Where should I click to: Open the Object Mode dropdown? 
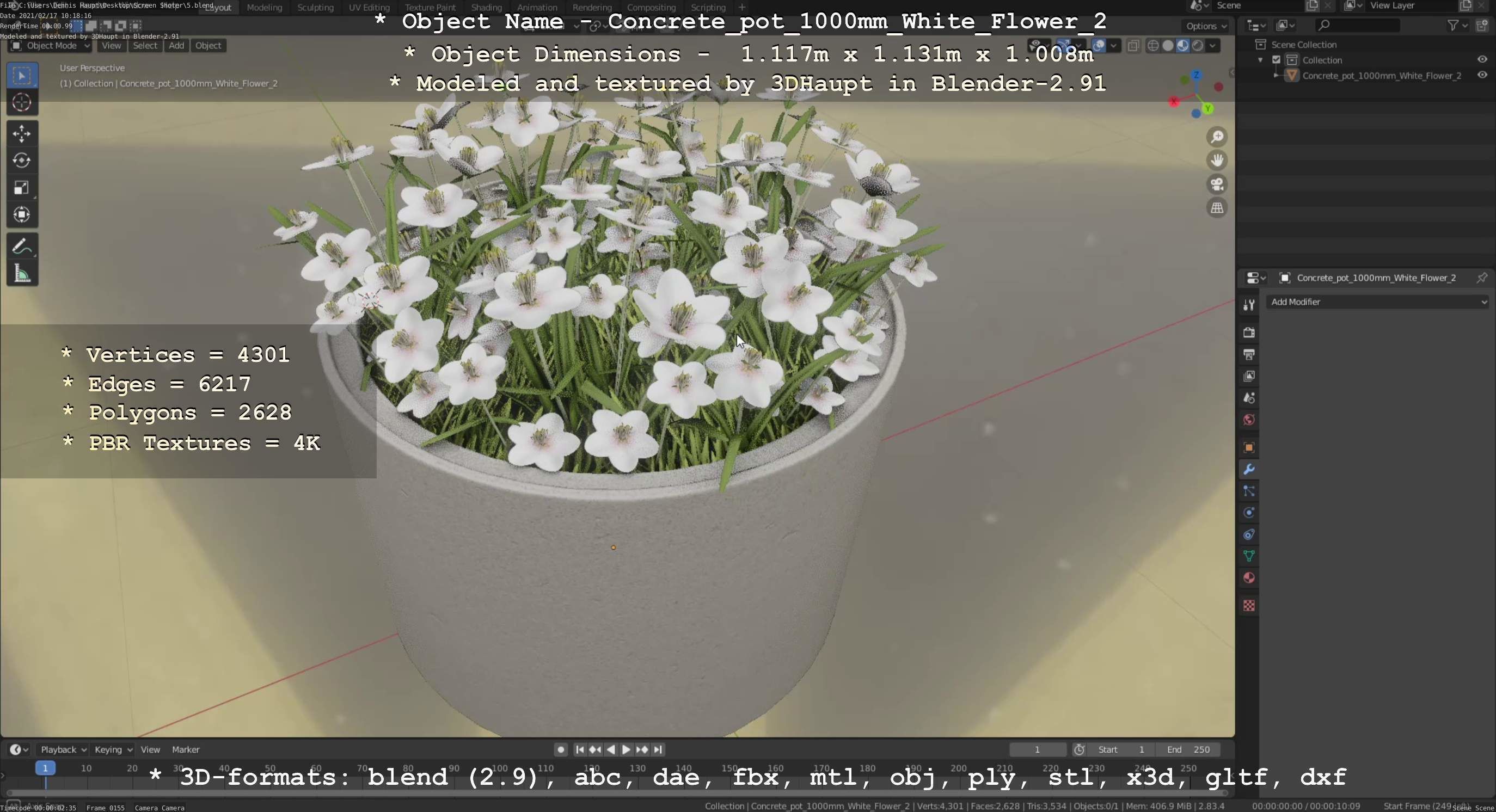[50, 46]
